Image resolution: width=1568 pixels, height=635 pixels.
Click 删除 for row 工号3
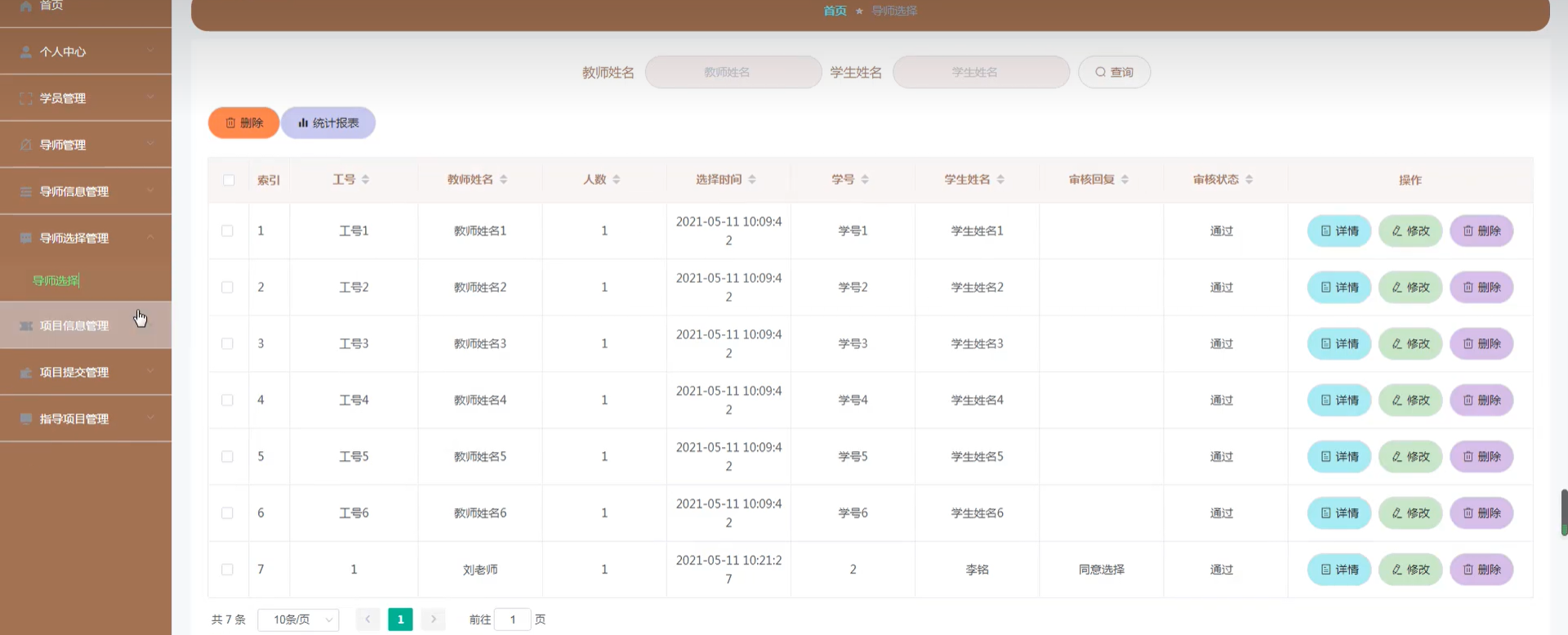pos(1481,344)
